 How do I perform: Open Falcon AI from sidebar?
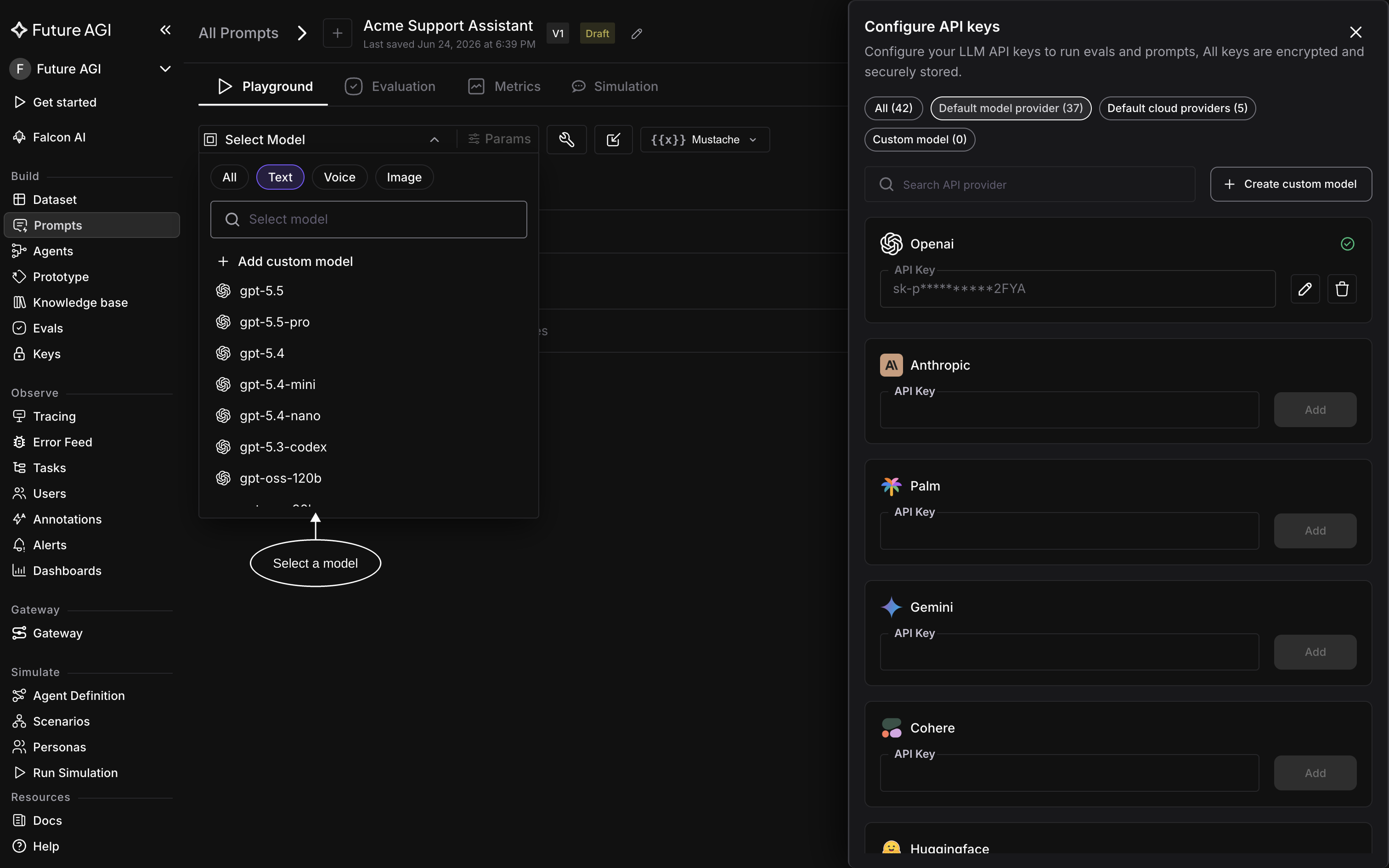point(49,137)
